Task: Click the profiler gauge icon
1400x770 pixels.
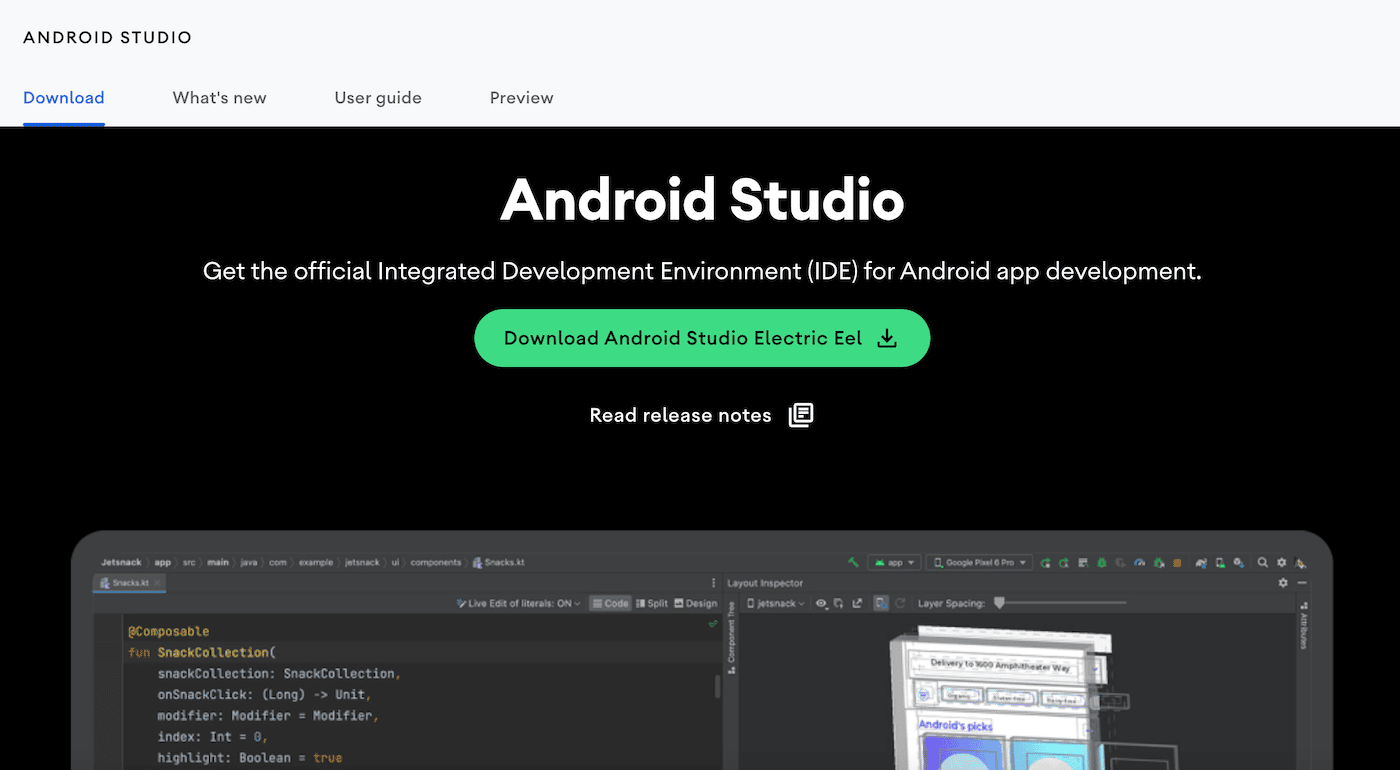Action: point(1139,563)
